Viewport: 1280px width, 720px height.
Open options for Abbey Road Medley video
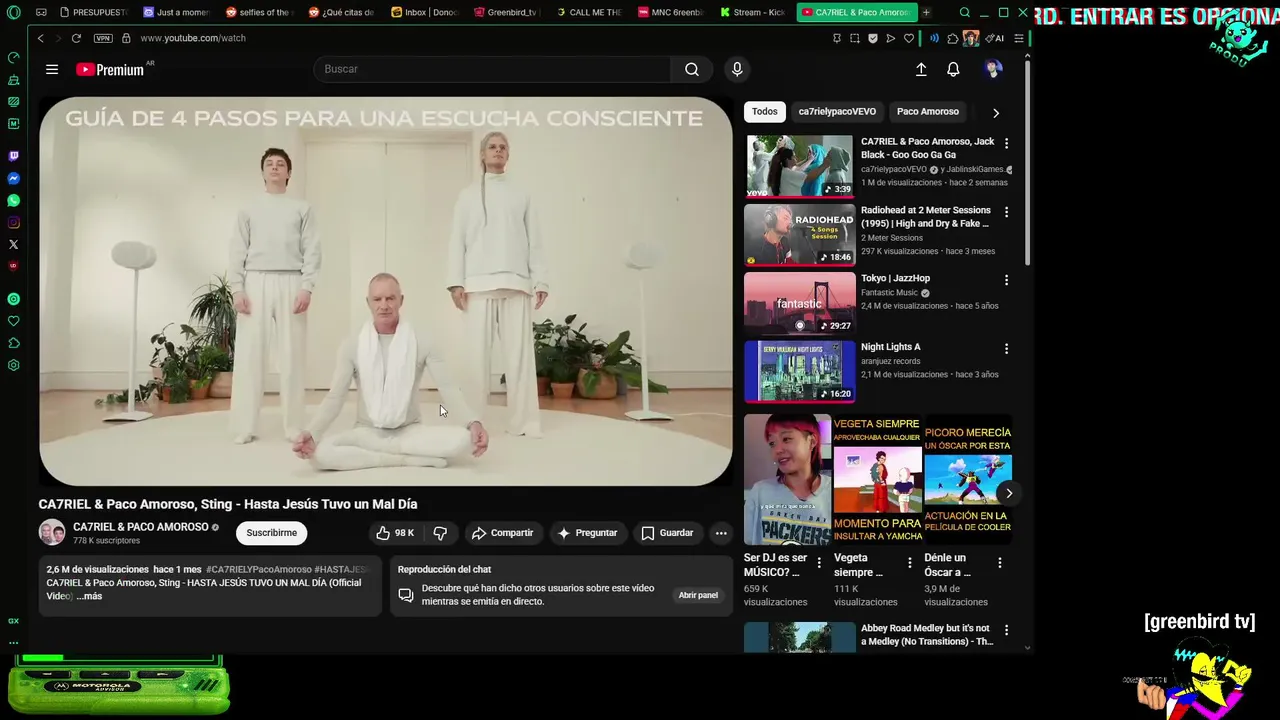(x=1006, y=630)
